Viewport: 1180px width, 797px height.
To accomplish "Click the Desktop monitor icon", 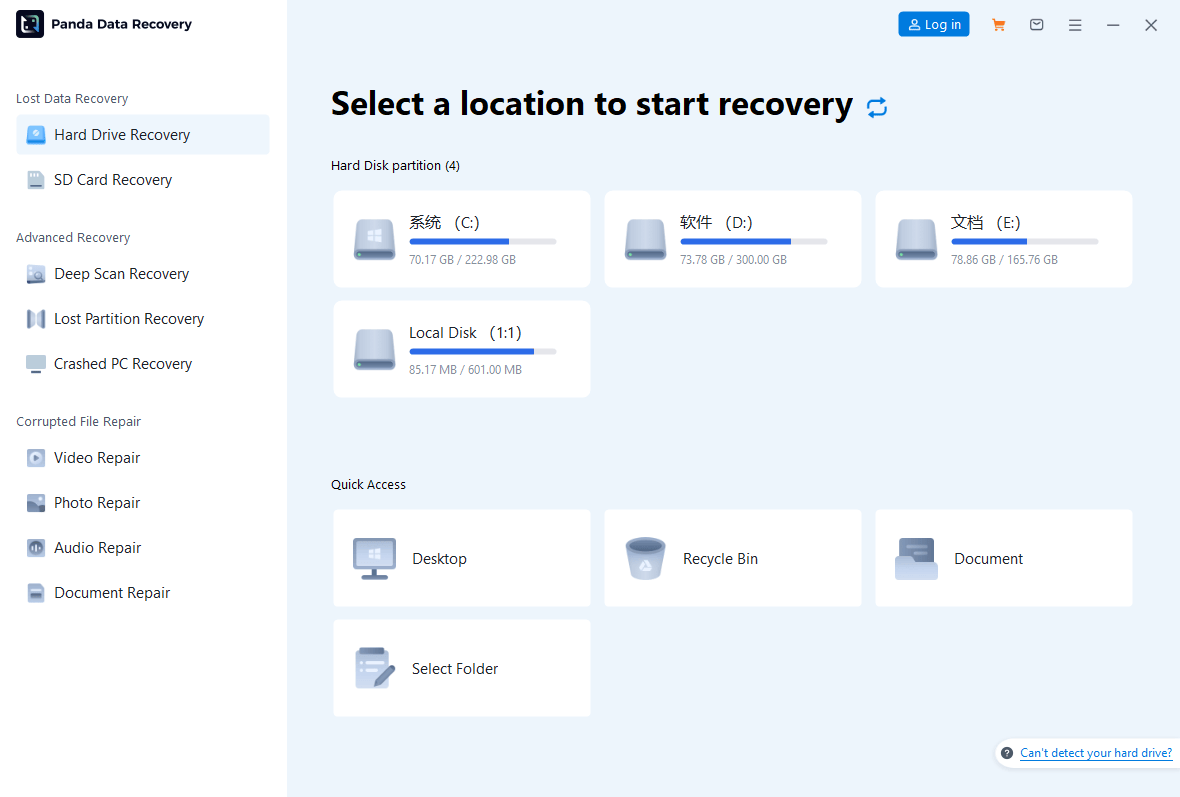I will 375,558.
